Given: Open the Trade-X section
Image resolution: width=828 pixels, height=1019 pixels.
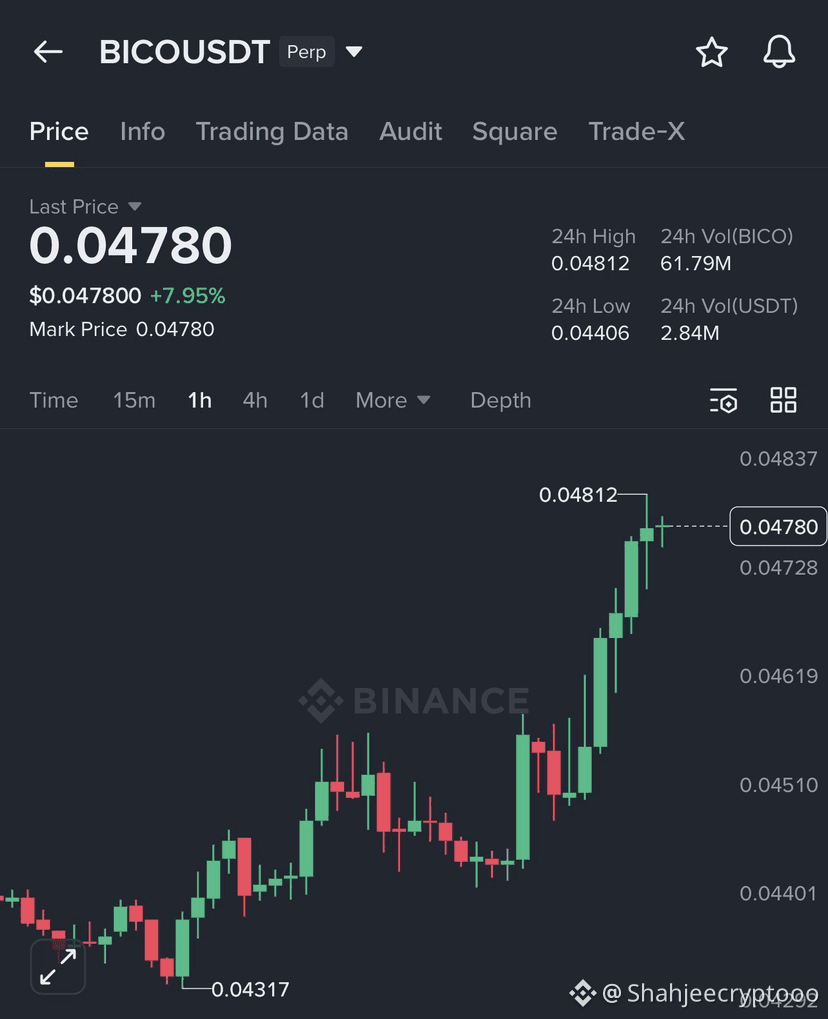Looking at the screenshot, I should [636, 131].
